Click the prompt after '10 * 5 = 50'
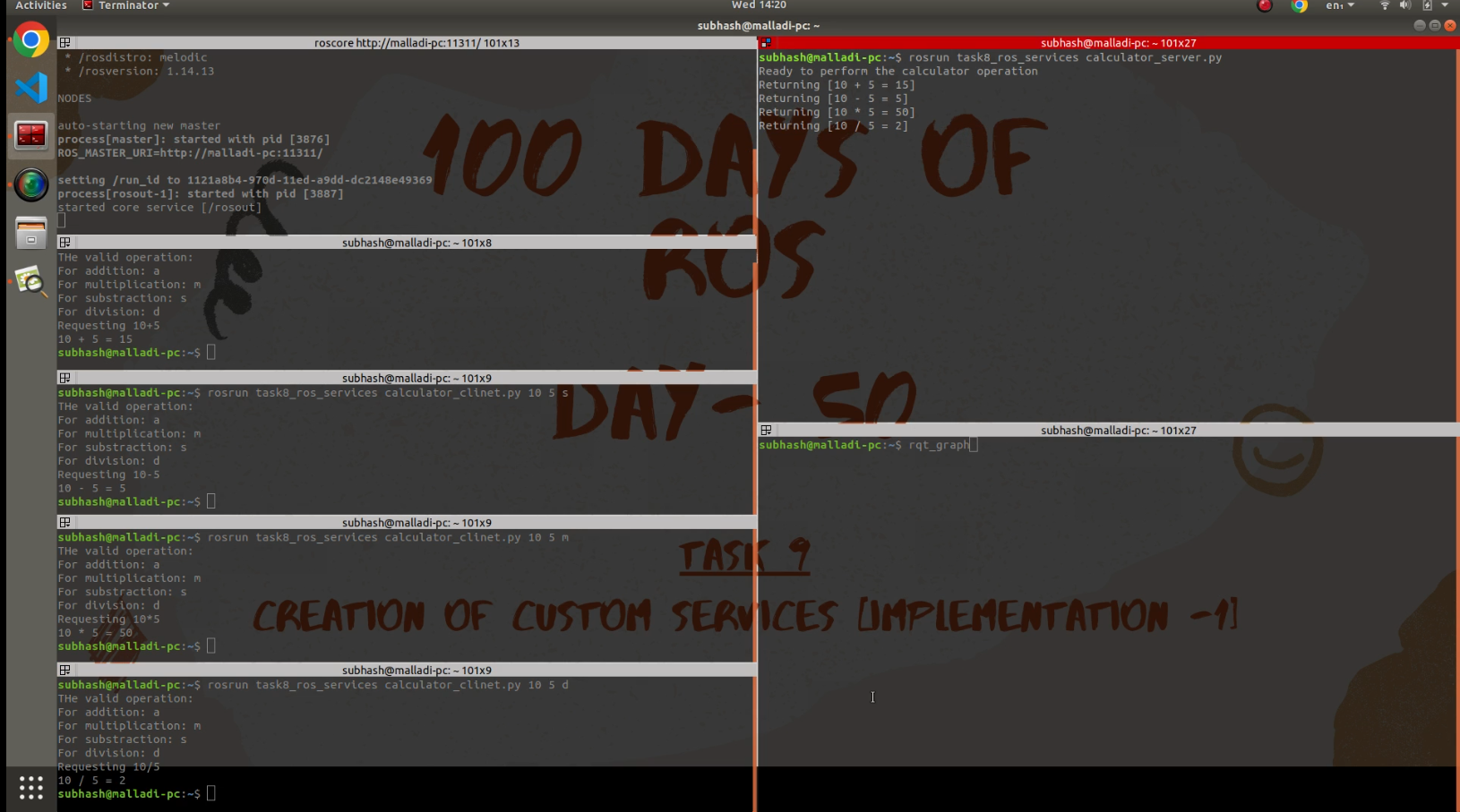 point(136,646)
